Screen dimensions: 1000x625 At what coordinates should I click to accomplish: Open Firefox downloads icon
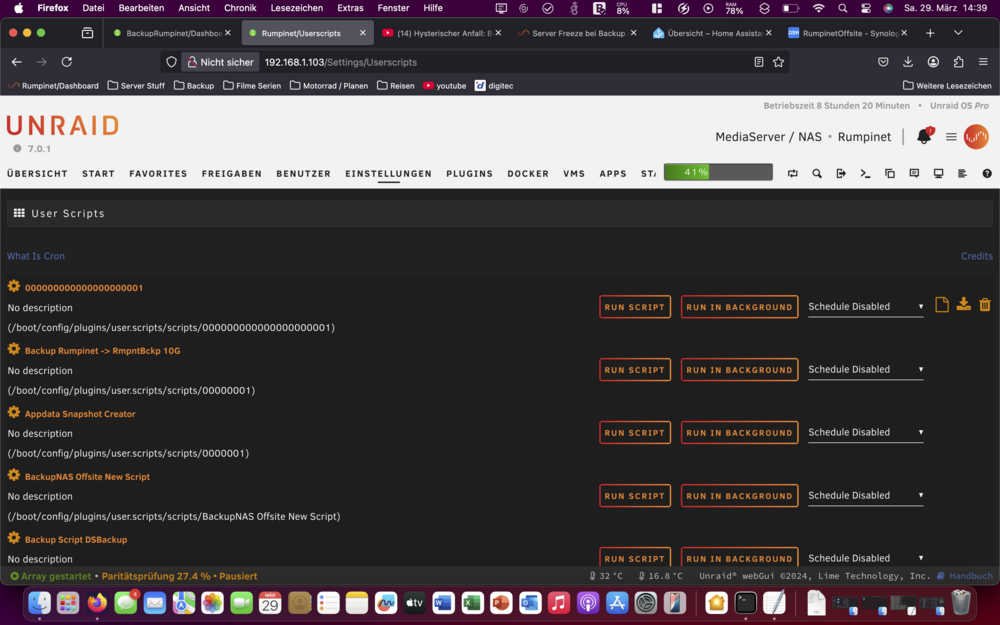tap(908, 62)
